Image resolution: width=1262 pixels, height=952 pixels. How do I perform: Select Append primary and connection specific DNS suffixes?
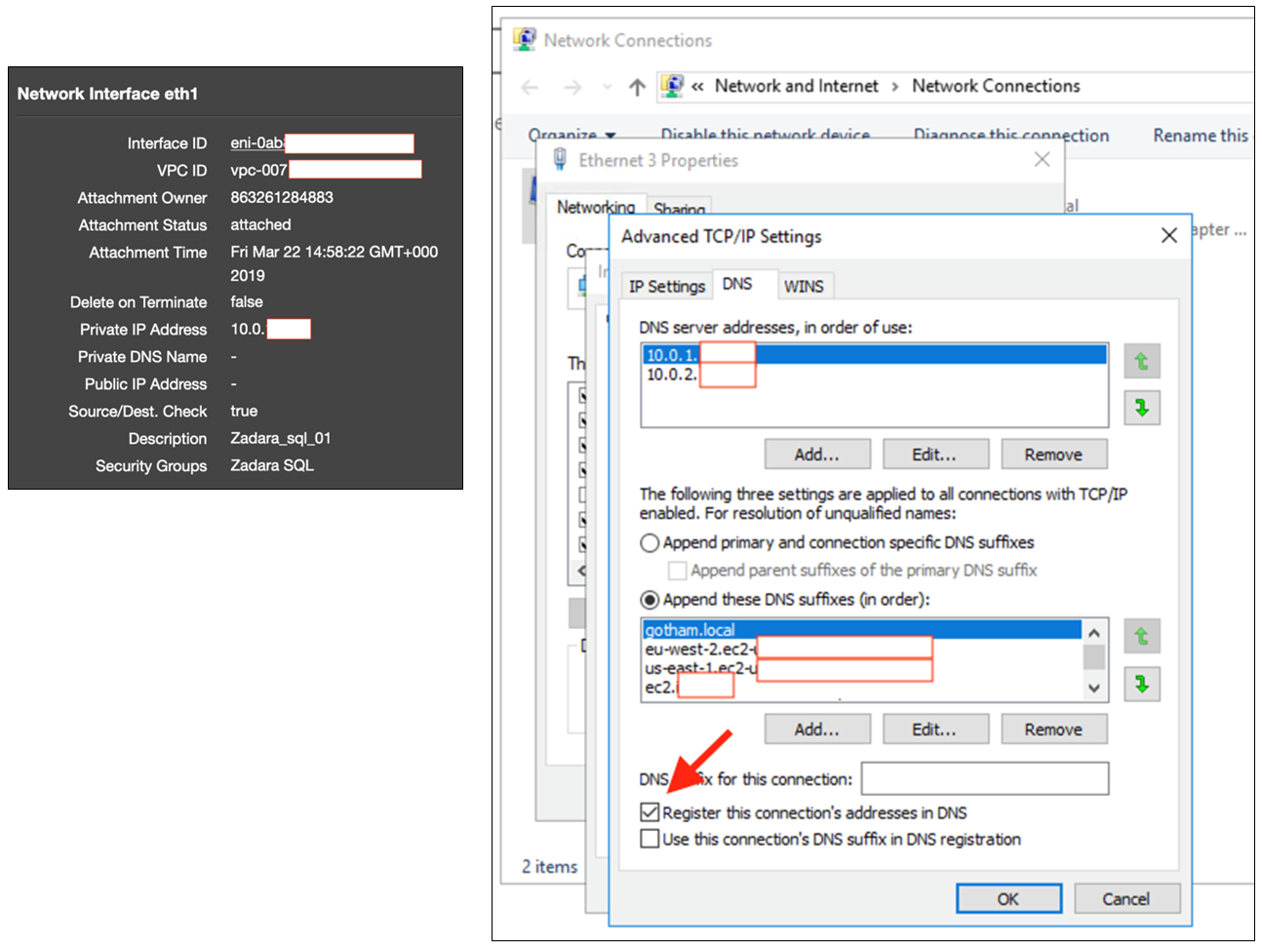click(x=649, y=542)
